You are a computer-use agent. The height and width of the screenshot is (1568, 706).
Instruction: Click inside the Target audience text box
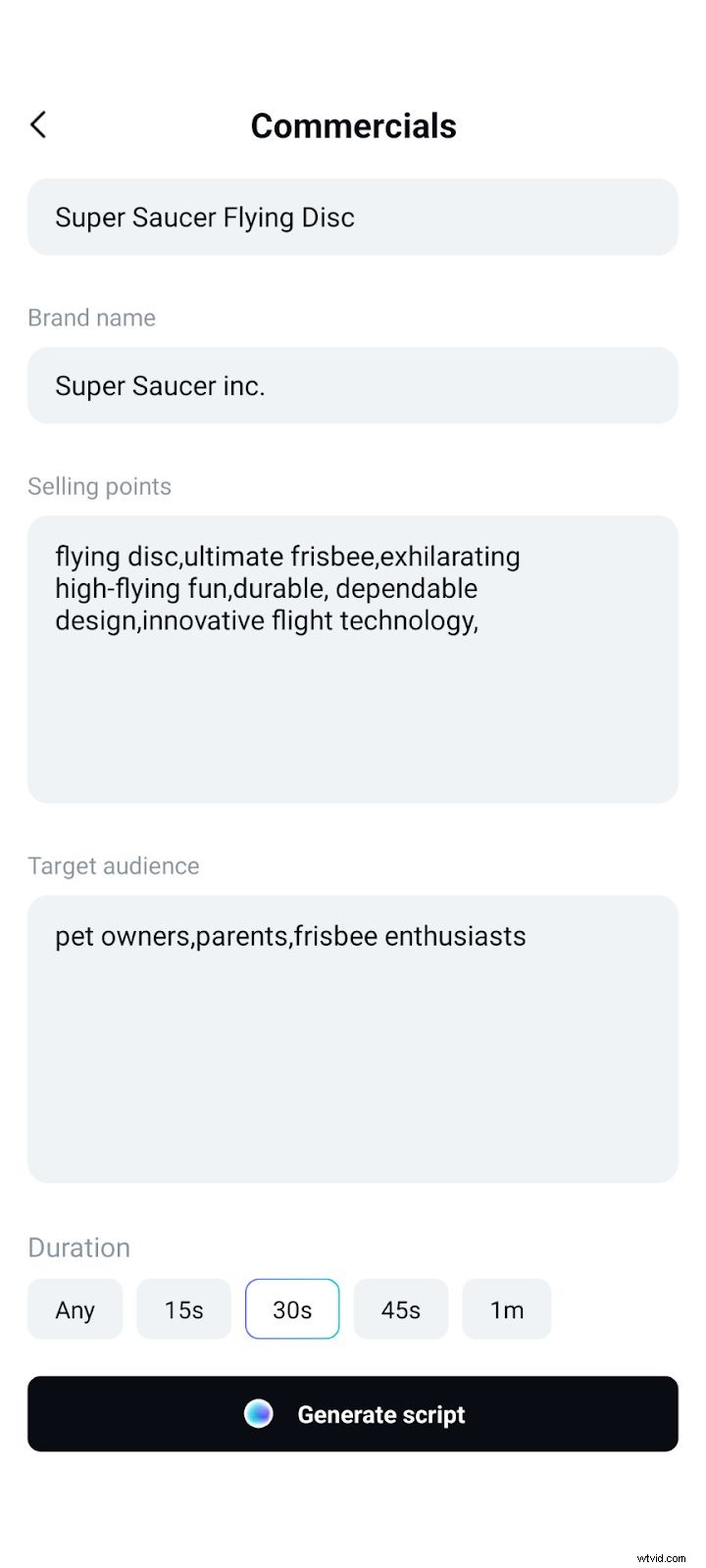coord(353,1039)
